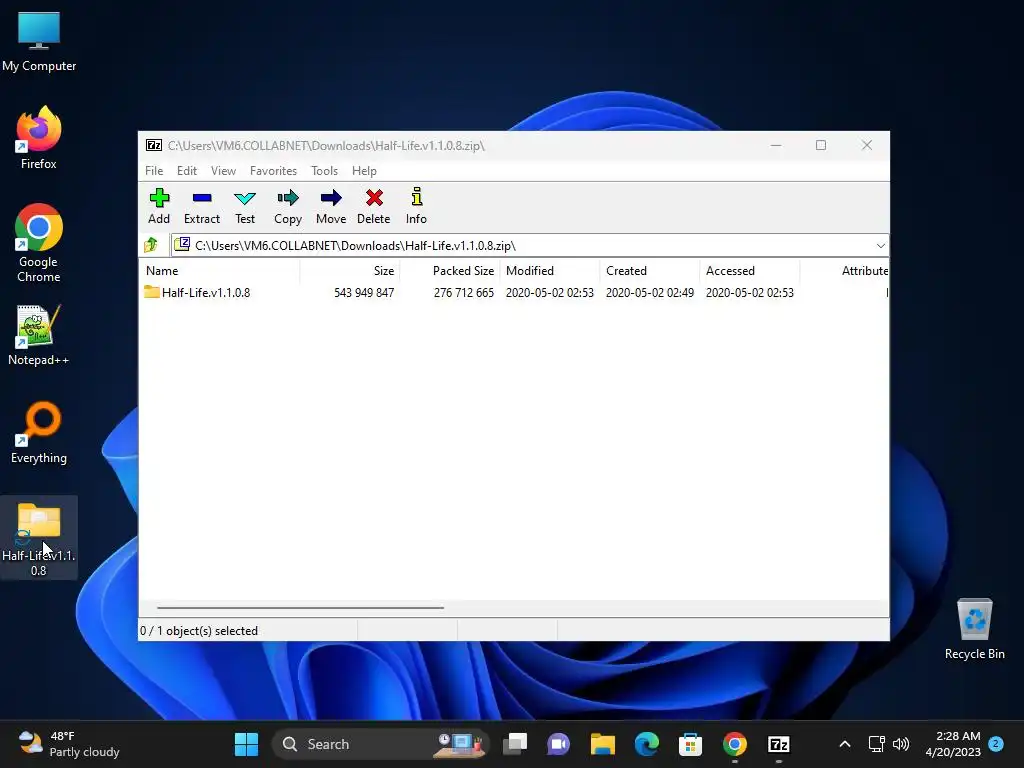Click the taskbar Search box
This screenshot has width=1024, height=768.
[x=380, y=744]
